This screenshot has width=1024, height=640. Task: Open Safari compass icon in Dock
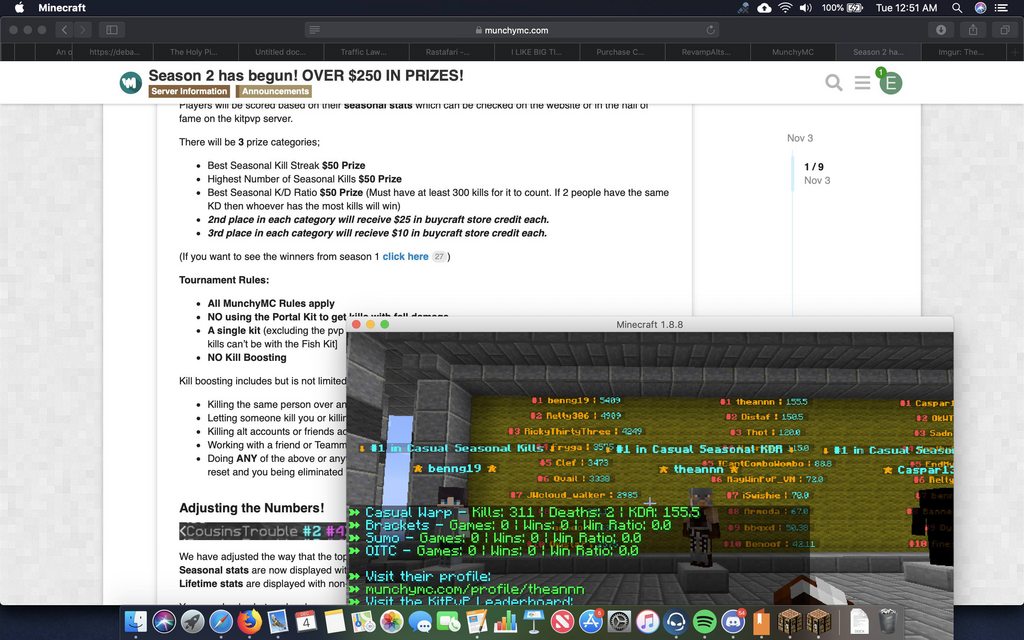click(x=221, y=621)
